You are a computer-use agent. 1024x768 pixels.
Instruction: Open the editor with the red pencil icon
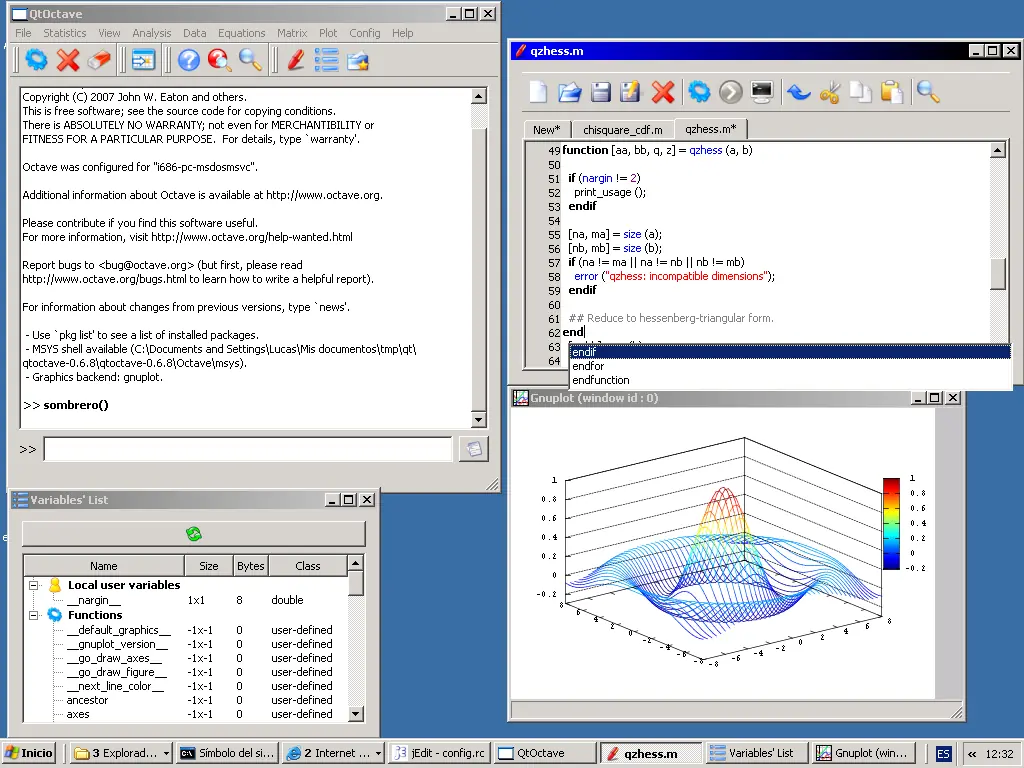tap(296, 60)
